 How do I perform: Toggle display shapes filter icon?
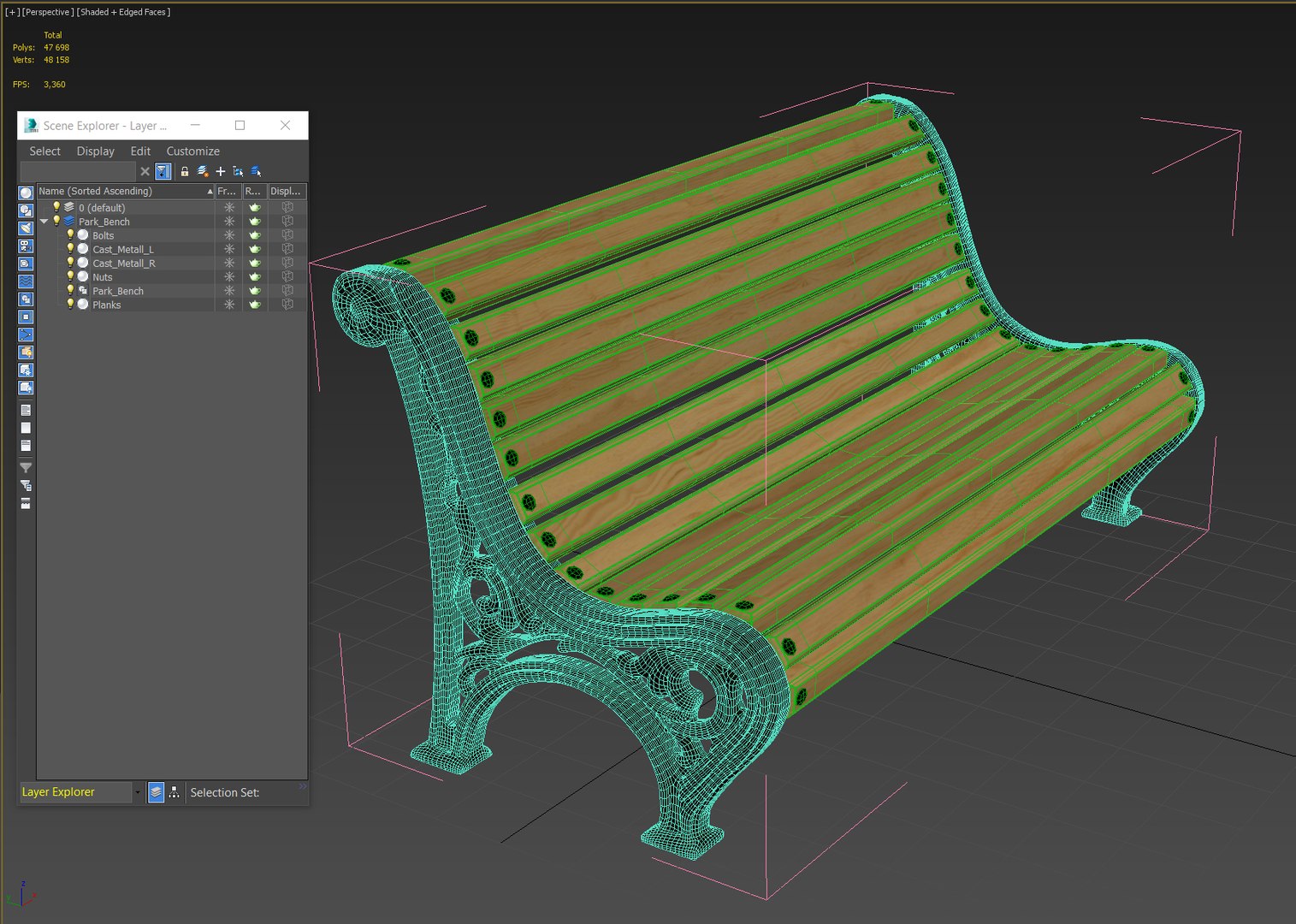pos(26,210)
